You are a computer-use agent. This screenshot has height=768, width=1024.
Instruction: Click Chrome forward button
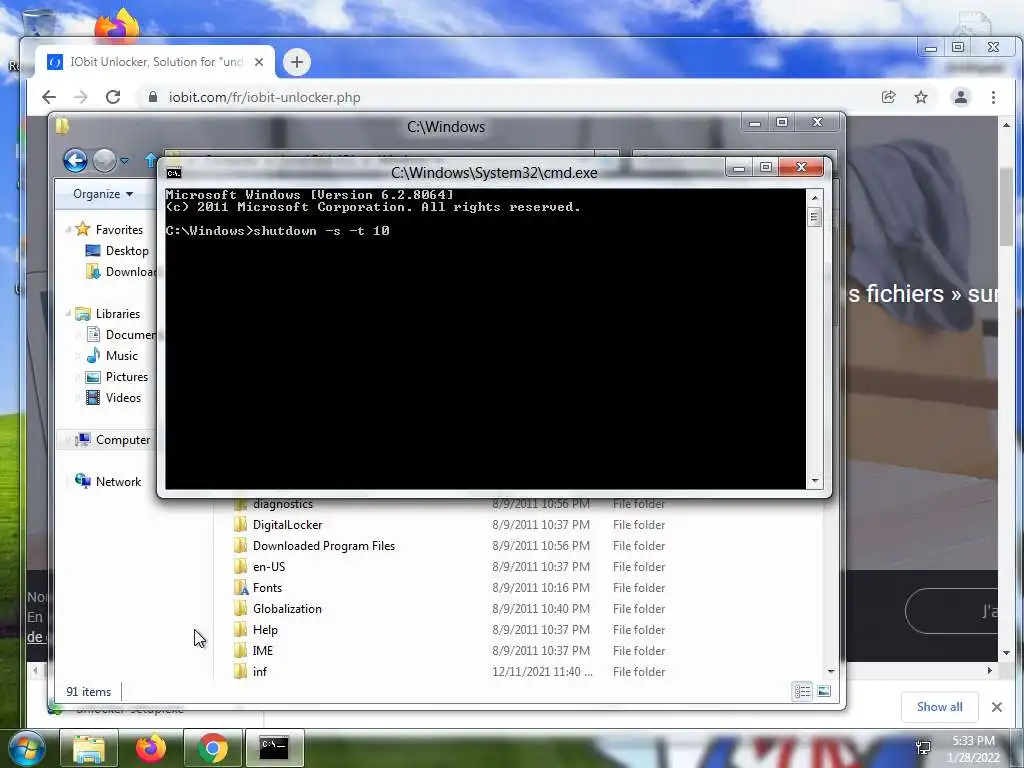(80, 97)
